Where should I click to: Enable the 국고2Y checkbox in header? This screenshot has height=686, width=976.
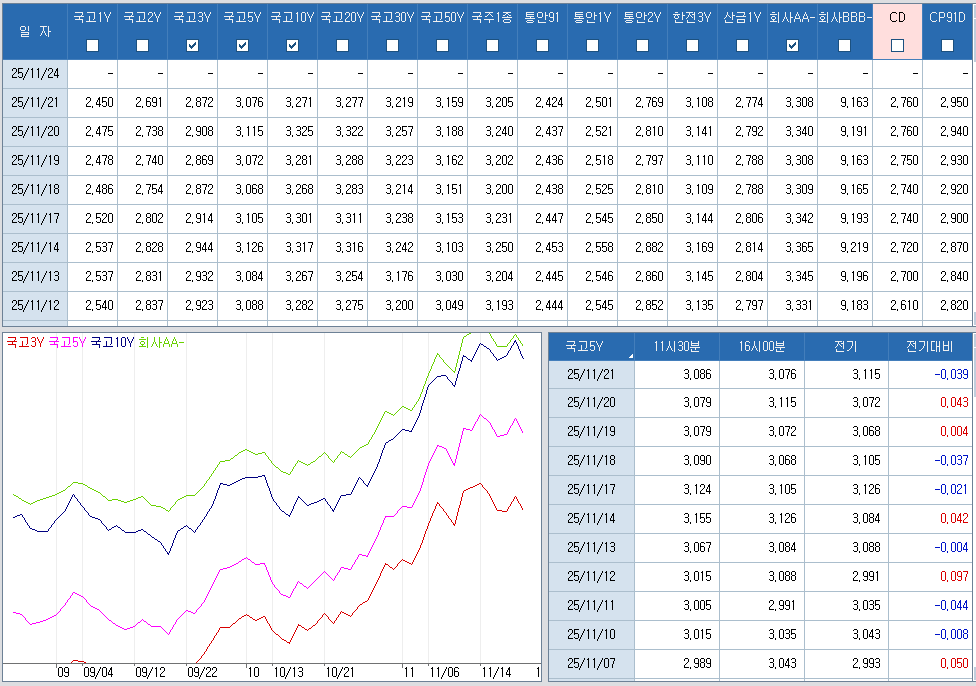143,45
